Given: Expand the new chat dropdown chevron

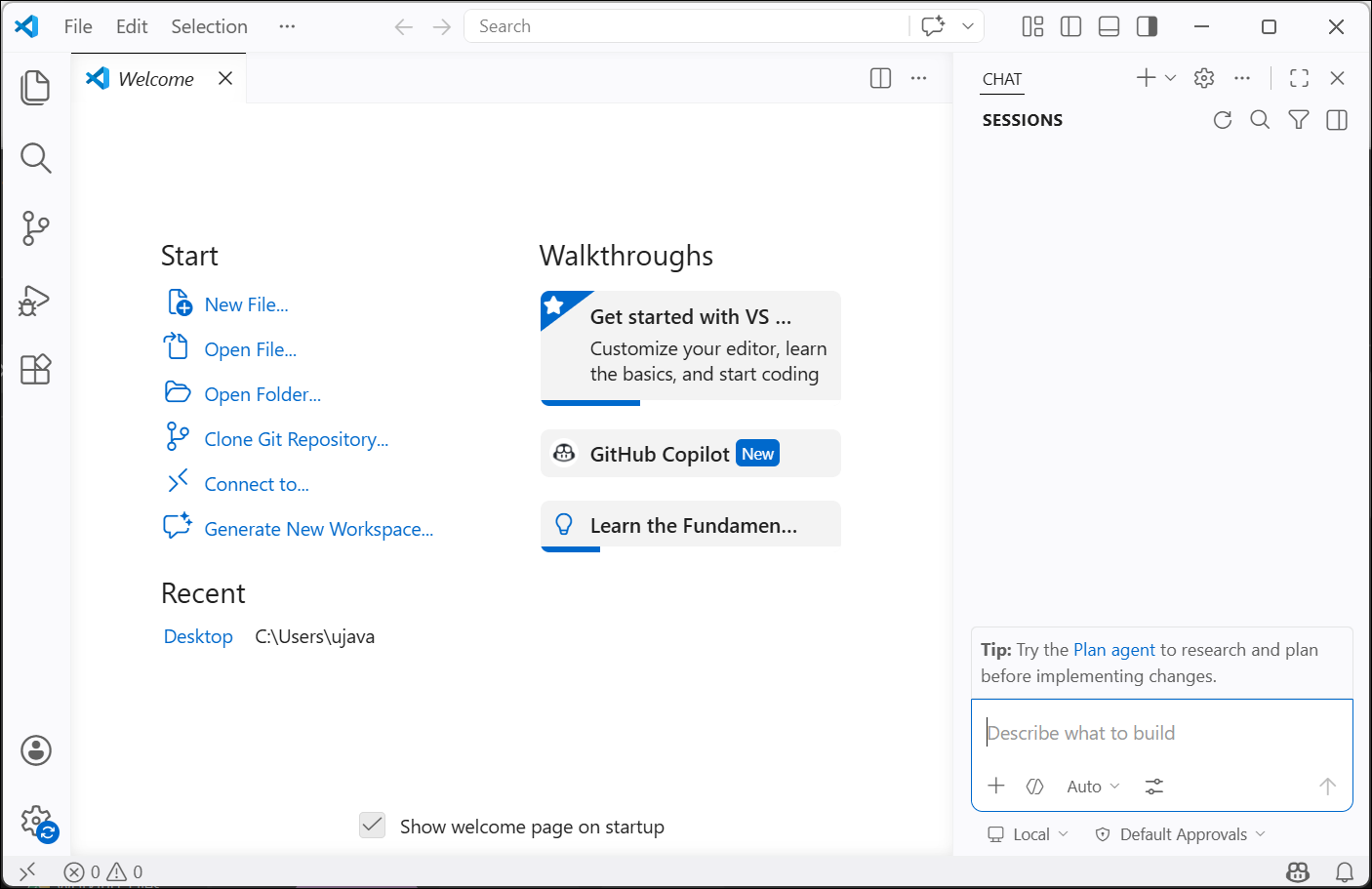Looking at the screenshot, I should (x=1170, y=77).
